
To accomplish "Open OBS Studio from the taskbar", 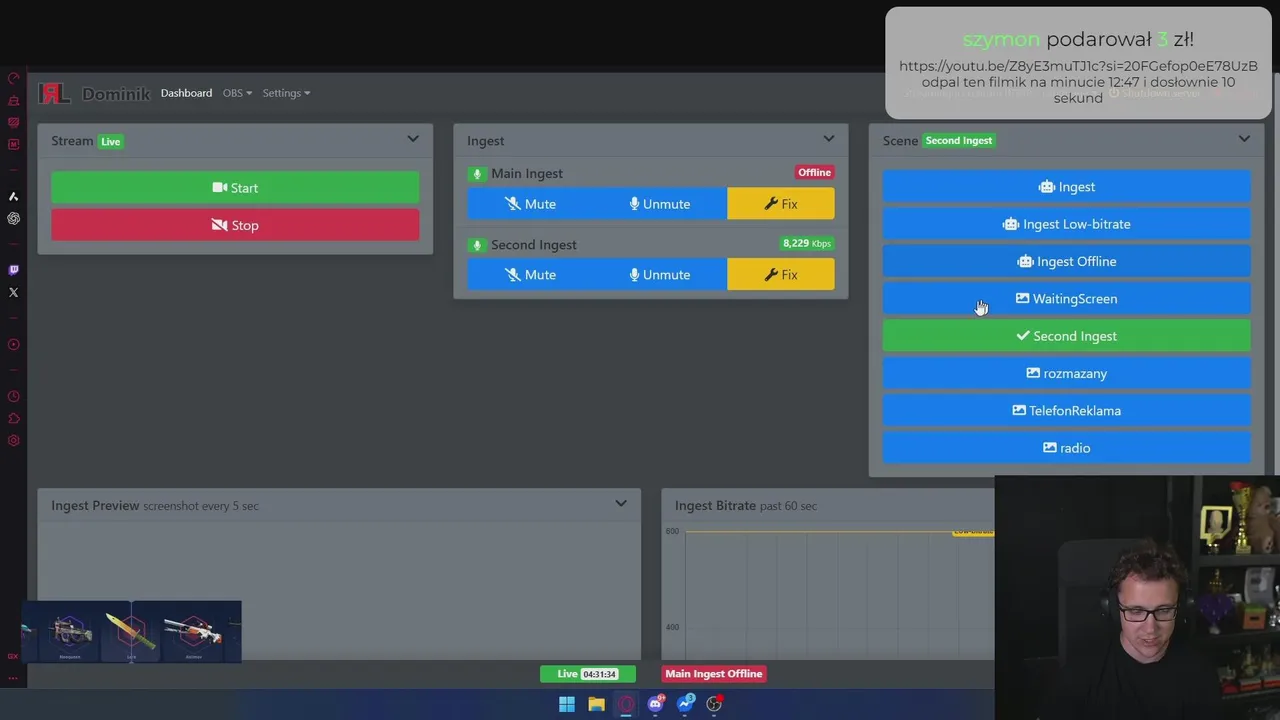I will click(714, 704).
